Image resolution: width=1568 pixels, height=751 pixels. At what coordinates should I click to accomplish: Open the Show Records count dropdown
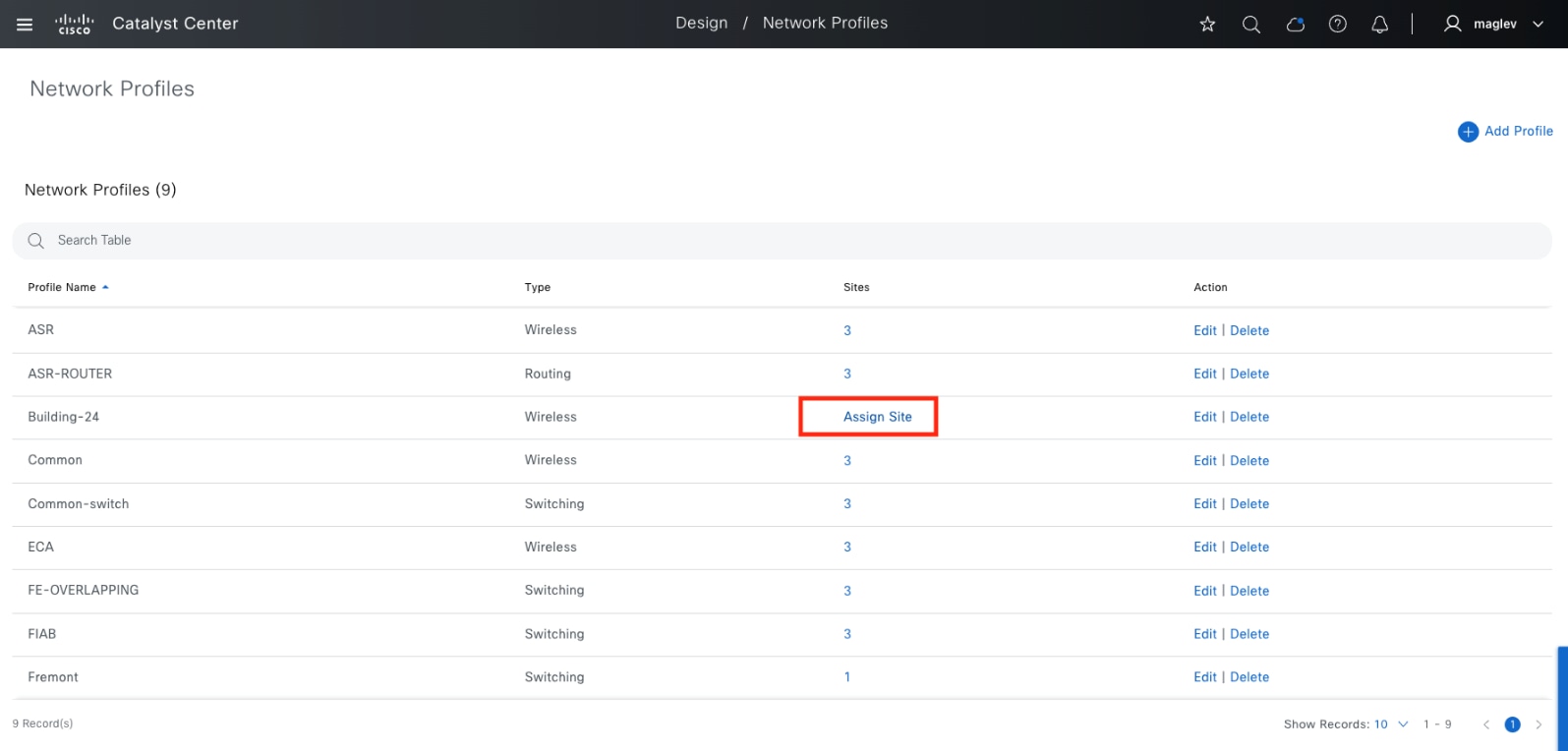click(1391, 724)
